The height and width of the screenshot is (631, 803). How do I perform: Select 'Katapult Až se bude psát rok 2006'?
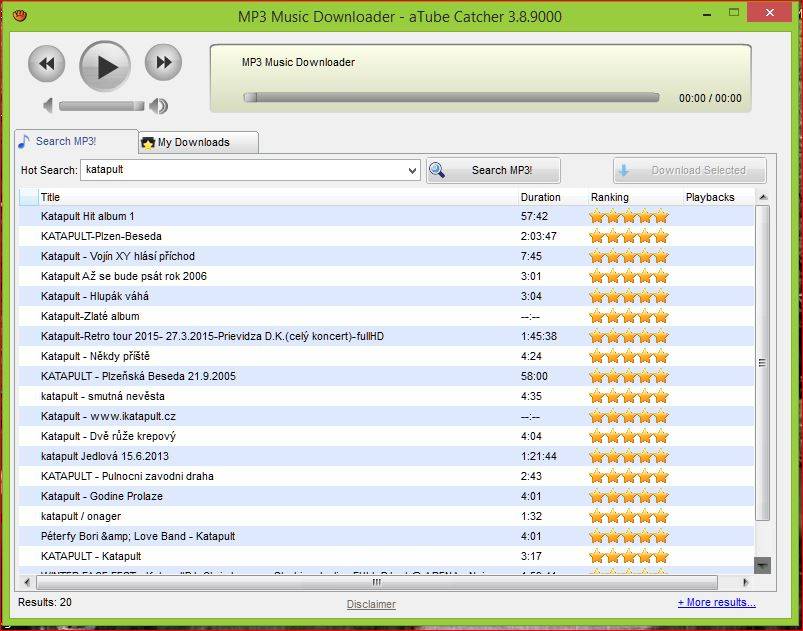tap(386, 276)
